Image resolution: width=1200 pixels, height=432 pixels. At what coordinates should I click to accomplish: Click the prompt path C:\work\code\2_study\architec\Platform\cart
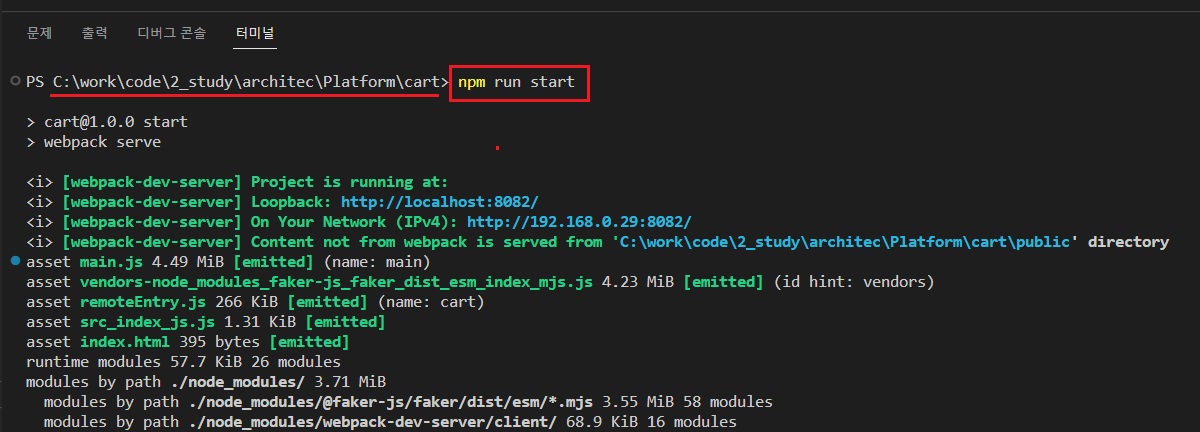click(245, 82)
